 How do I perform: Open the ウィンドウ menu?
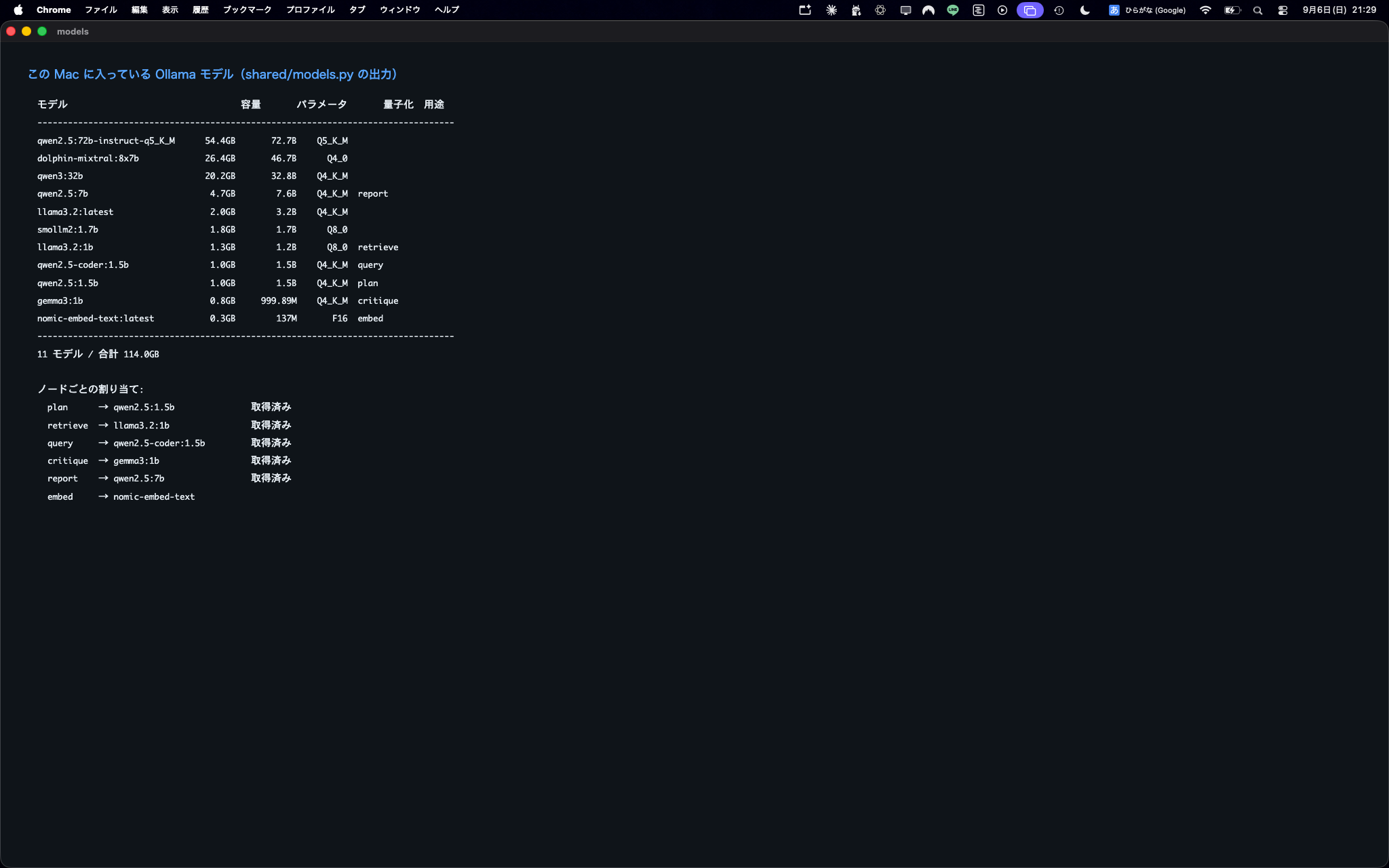click(400, 10)
